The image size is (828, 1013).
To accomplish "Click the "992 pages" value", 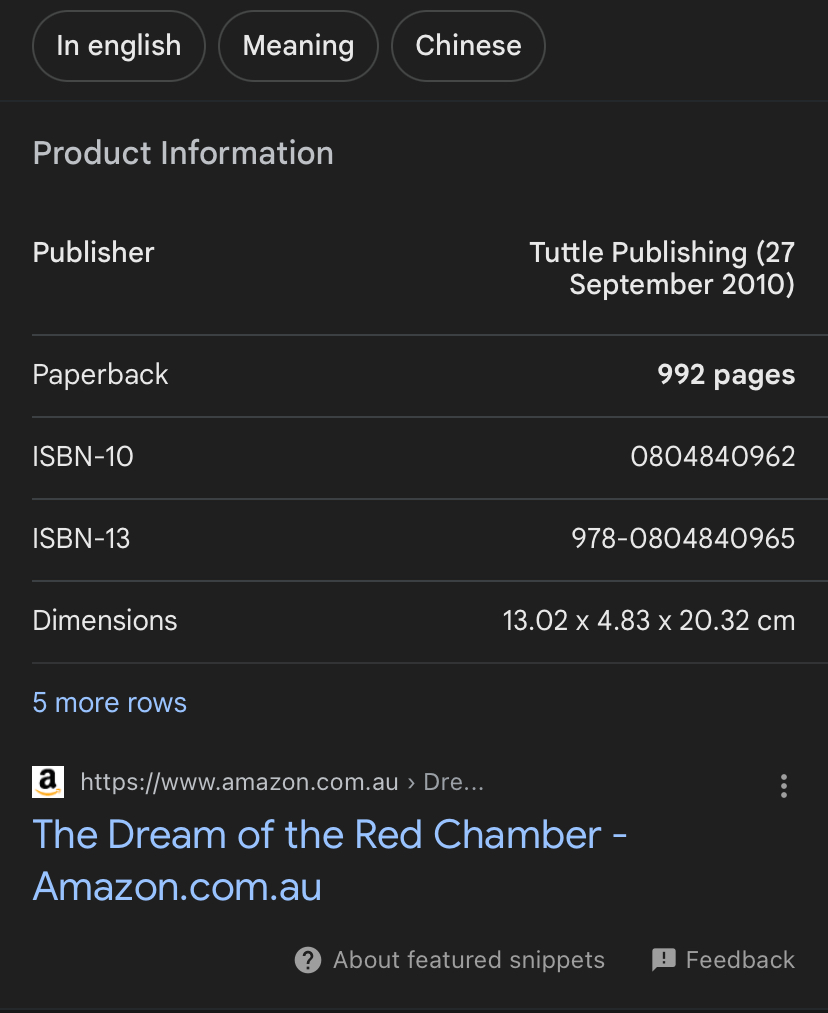I will [x=726, y=375].
